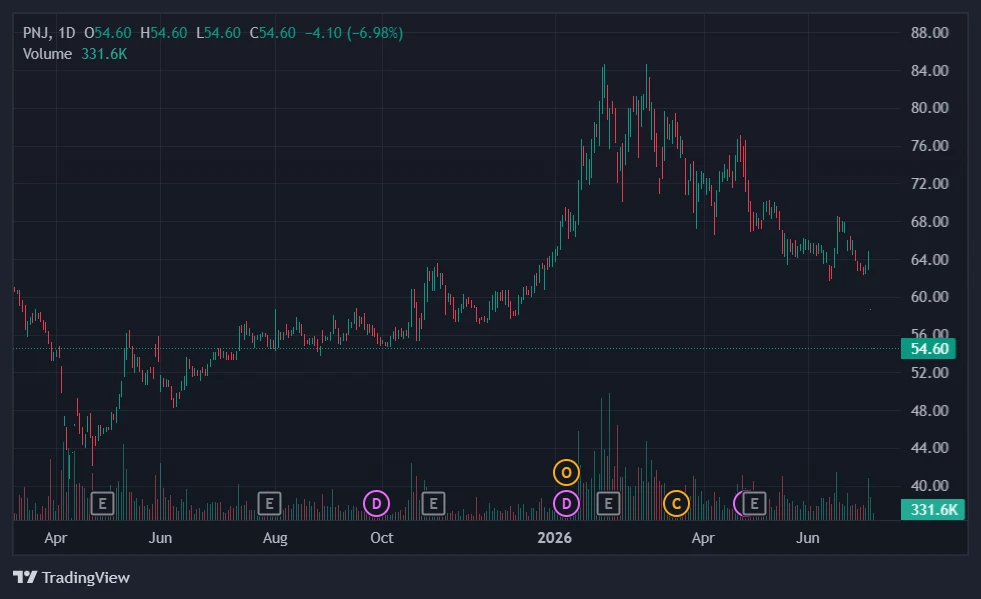Click the green 331.6K volume tag
This screenshot has height=599, width=981.
coord(933,509)
